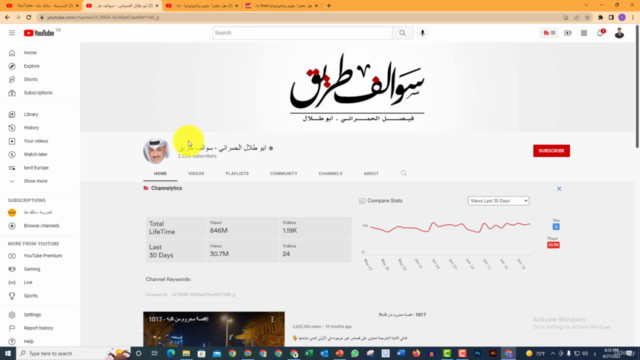The image size is (640, 360).
Task: Click the page vertical scrollbar
Action: click(x=637, y=86)
